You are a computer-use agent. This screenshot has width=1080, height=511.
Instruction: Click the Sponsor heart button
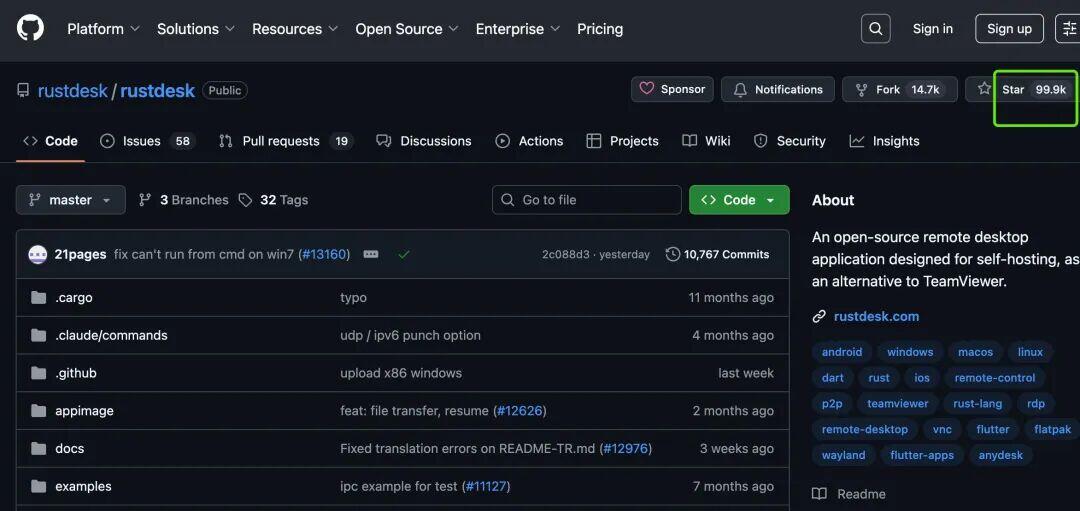[672, 89]
